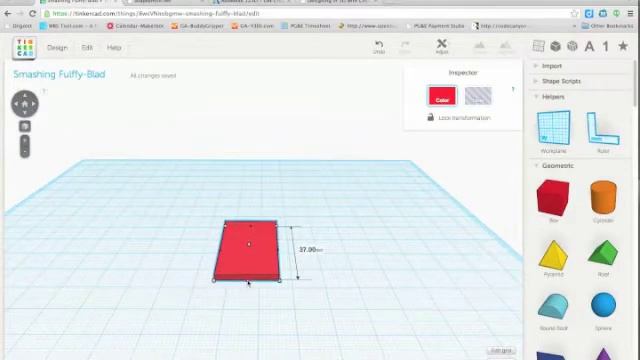Screen dimensions: 640x360
Task: Open the PG&E Payment Studio bookmark
Action: pyautogui.click(x=436, y=26)
